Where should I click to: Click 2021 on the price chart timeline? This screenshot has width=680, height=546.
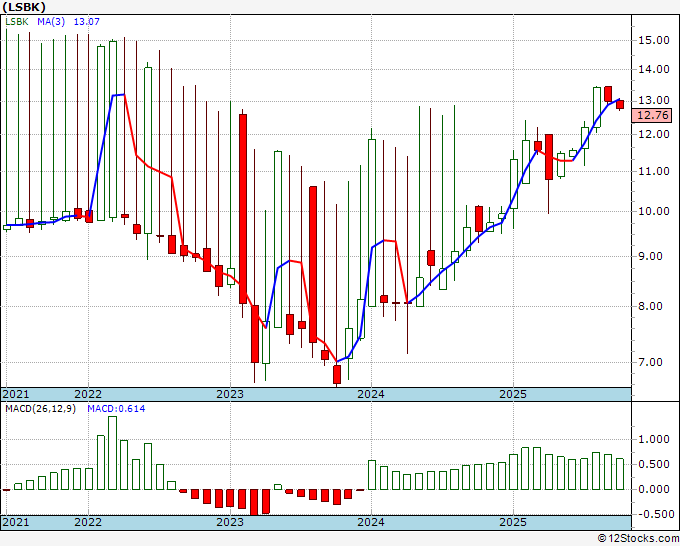point(16,394)
